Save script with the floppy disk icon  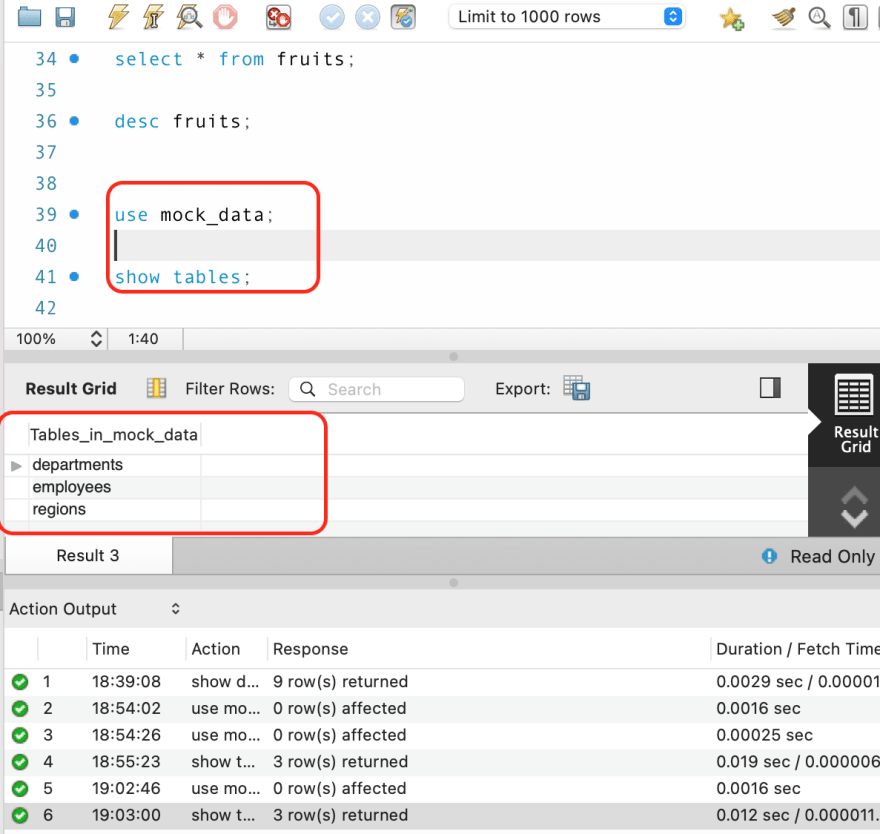[x=65, y=17]
